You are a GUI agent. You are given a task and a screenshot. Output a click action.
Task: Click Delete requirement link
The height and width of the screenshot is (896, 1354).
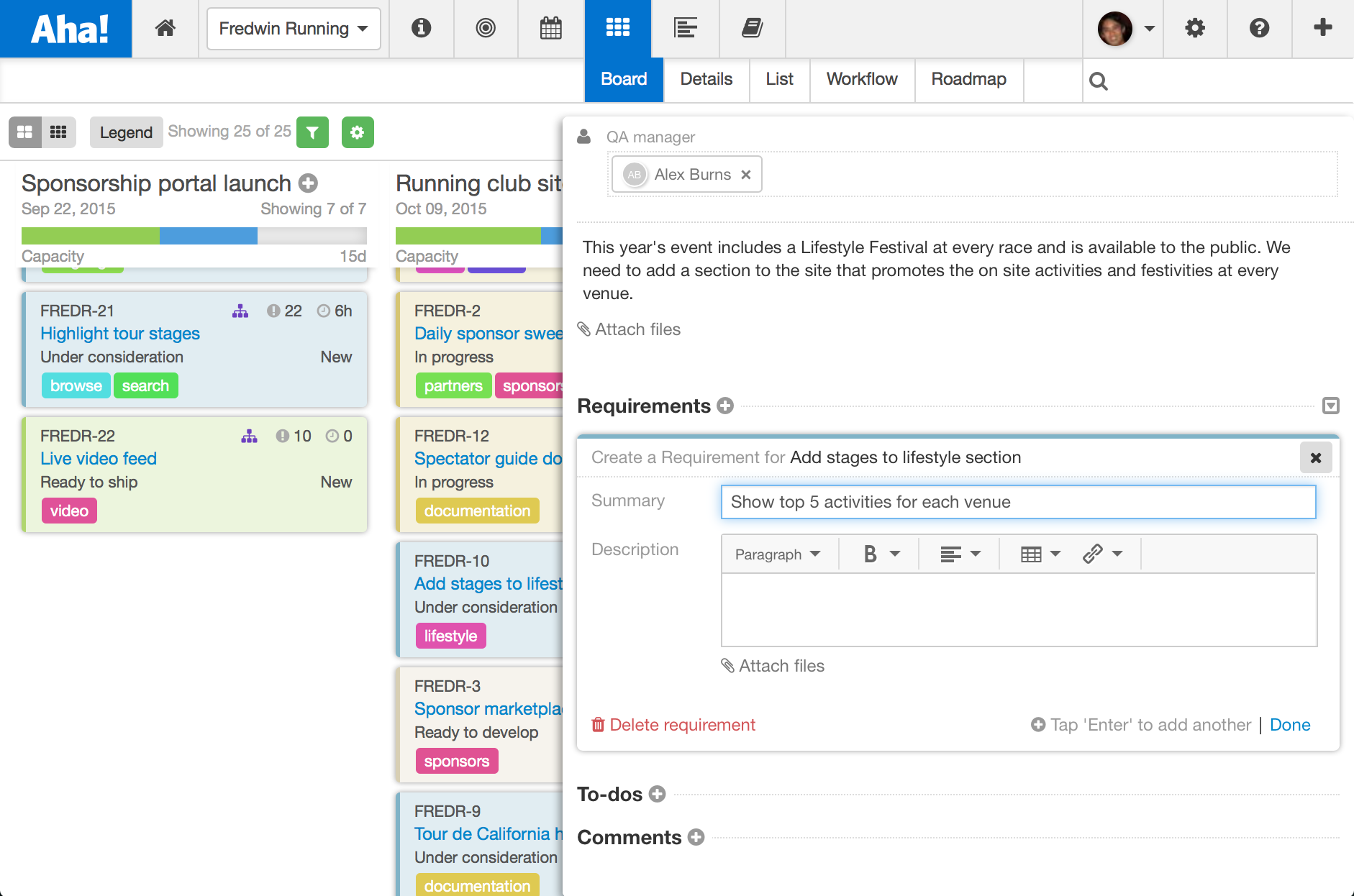(x=673, y=725)
